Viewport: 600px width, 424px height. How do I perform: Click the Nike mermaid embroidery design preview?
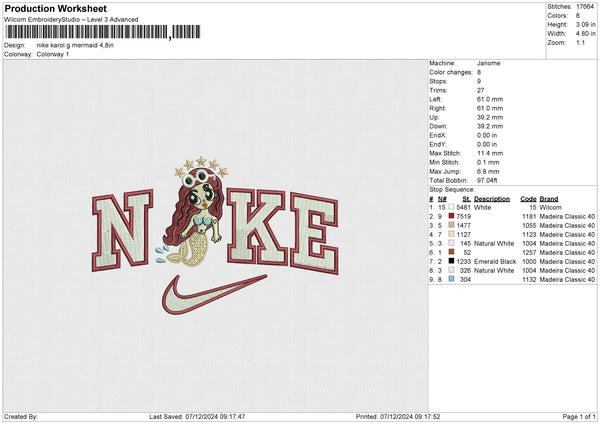pos(215,235)
